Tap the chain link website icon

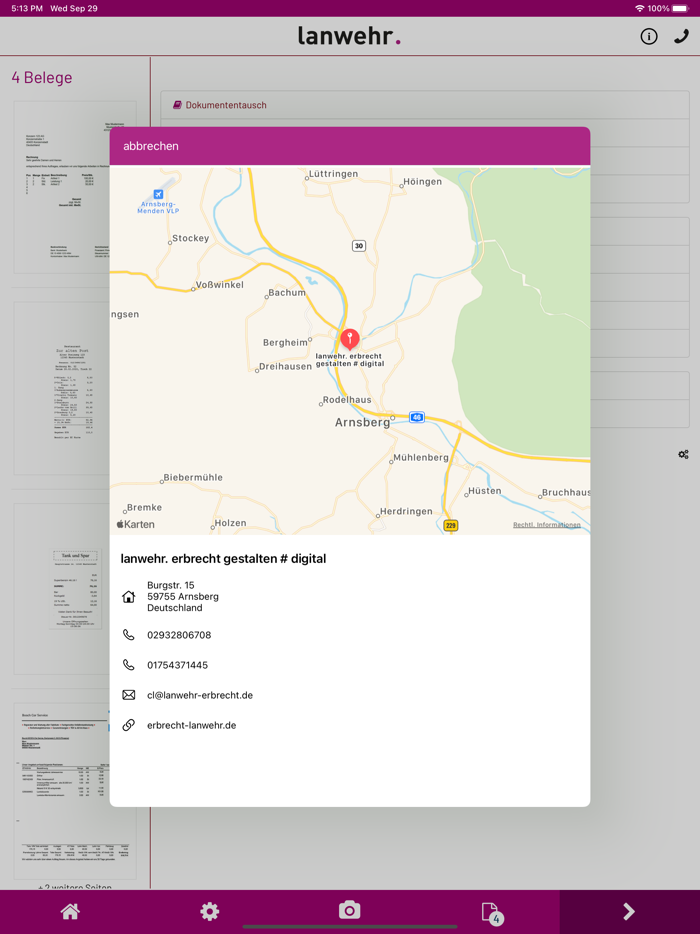pyautogui.click(x=129, y=725)
